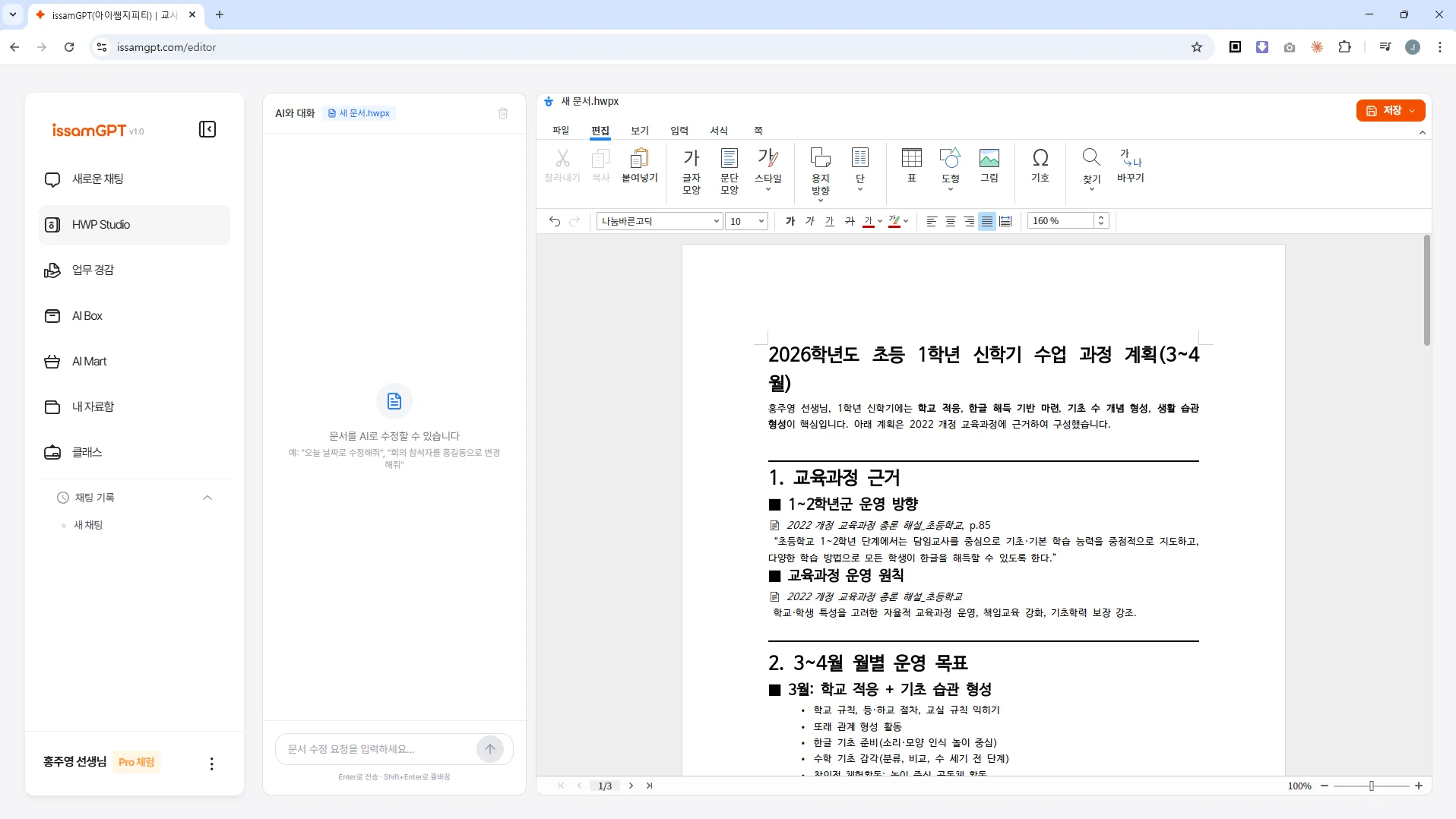Adjust the page zoom slider at bottom
Screen dimensions: 1456x819
coord(1372,786)
